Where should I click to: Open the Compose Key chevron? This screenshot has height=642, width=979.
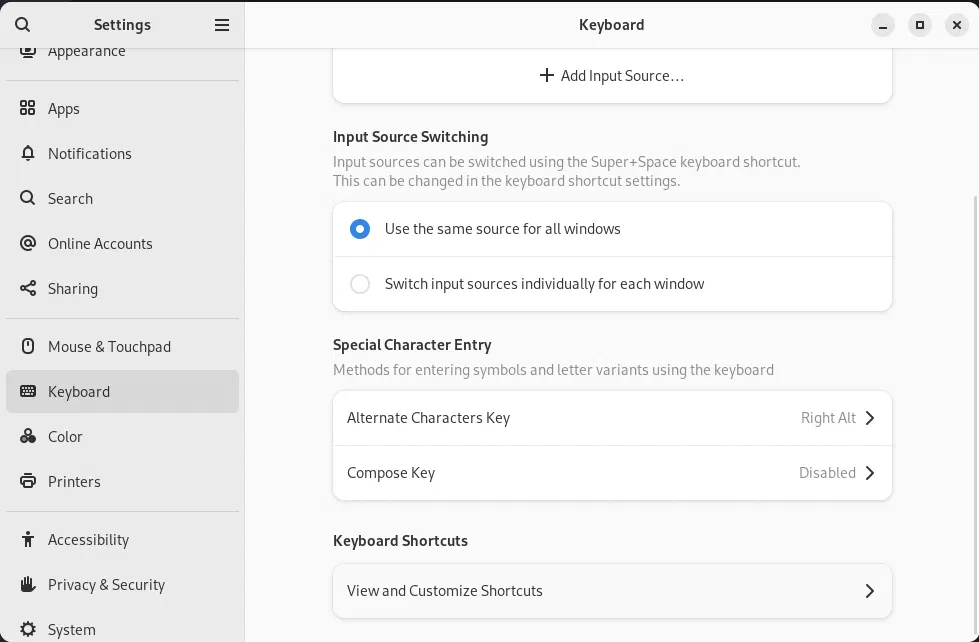pyautogui.click(x=870, y=473)
